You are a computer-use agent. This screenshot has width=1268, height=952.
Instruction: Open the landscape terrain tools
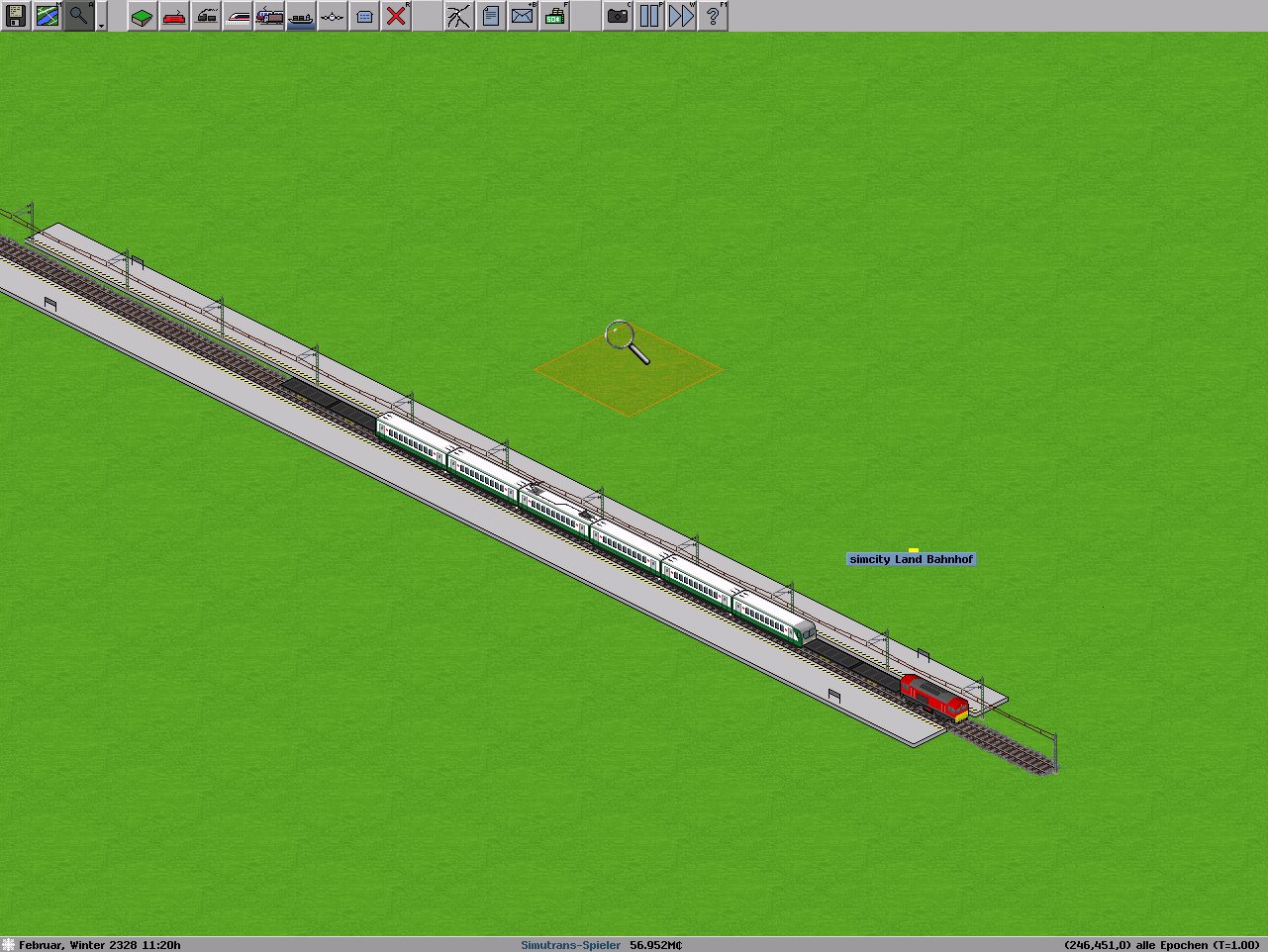coord(143,16)
